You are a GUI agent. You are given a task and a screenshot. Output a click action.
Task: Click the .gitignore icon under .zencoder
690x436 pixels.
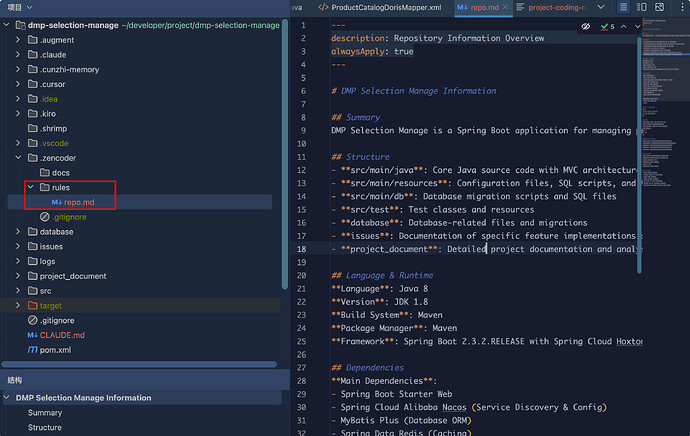point(45,217)
